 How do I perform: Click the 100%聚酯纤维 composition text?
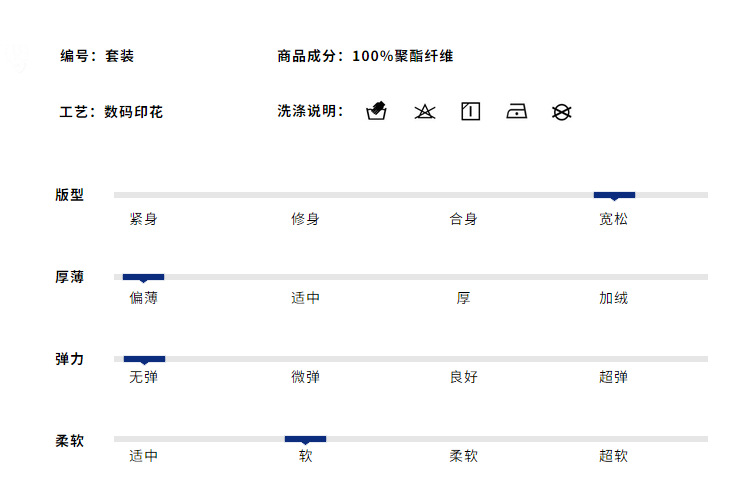[x=402, y=57]
